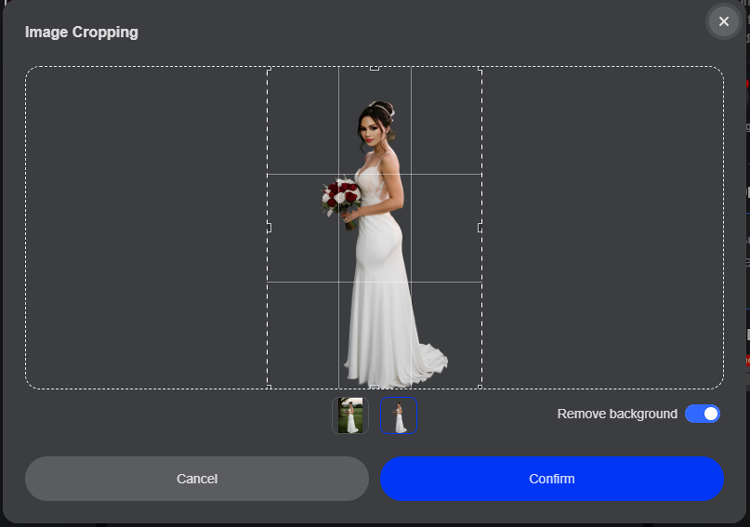Click the top-center crop handle
The height and width of the screenshot is (527, 750).
coord(375,68)
